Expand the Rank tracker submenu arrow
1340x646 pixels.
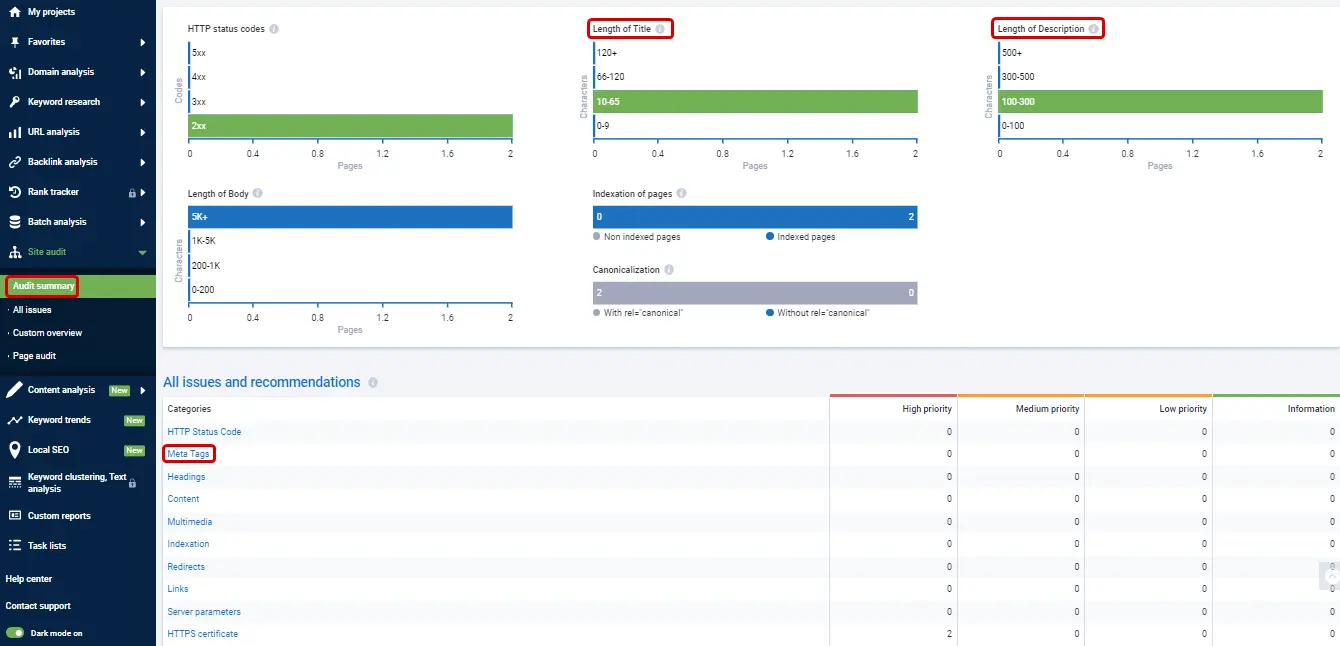click(x=143, y=192)
